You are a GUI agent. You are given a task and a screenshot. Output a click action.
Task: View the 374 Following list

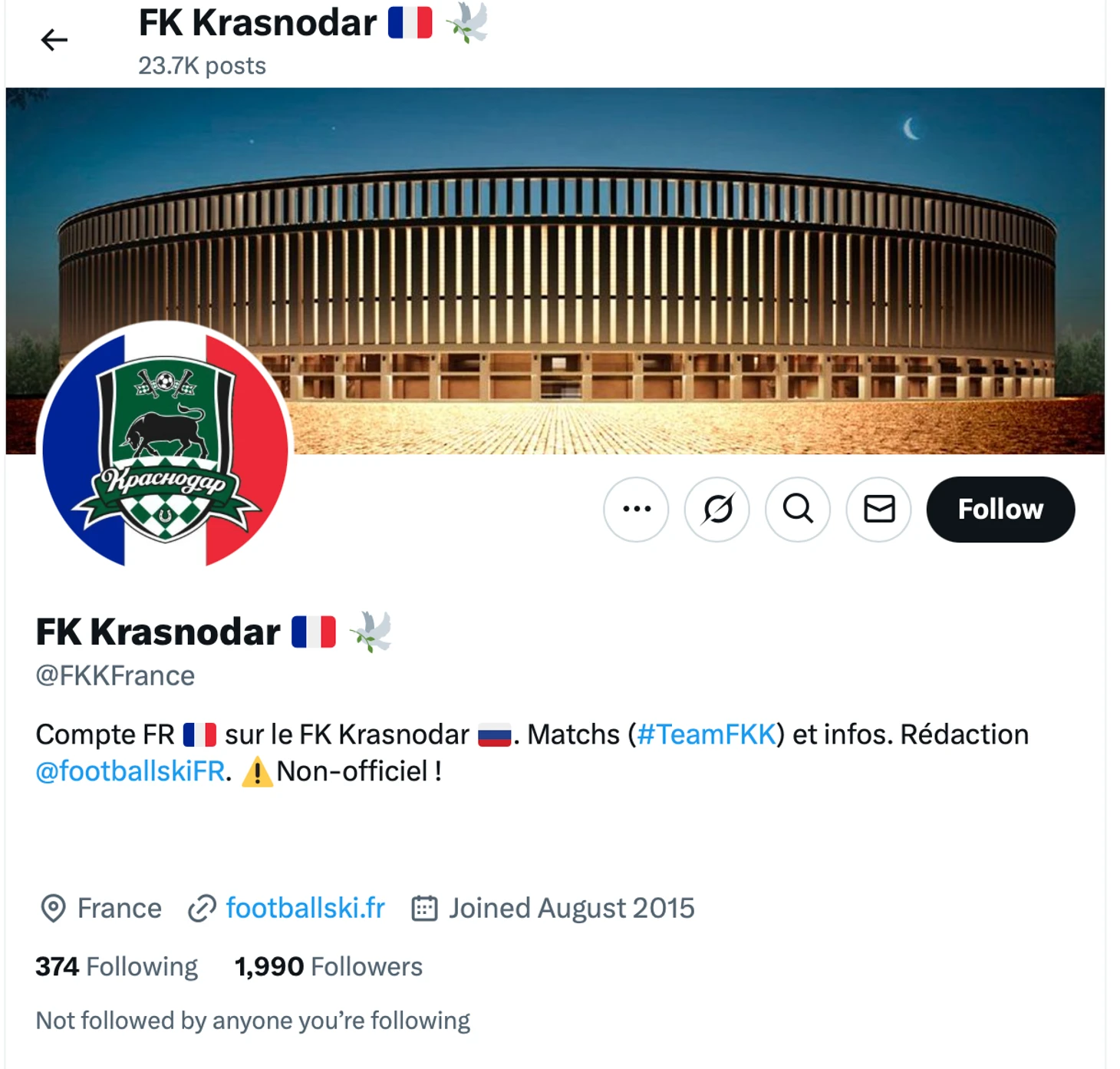(x=117, y=966)
